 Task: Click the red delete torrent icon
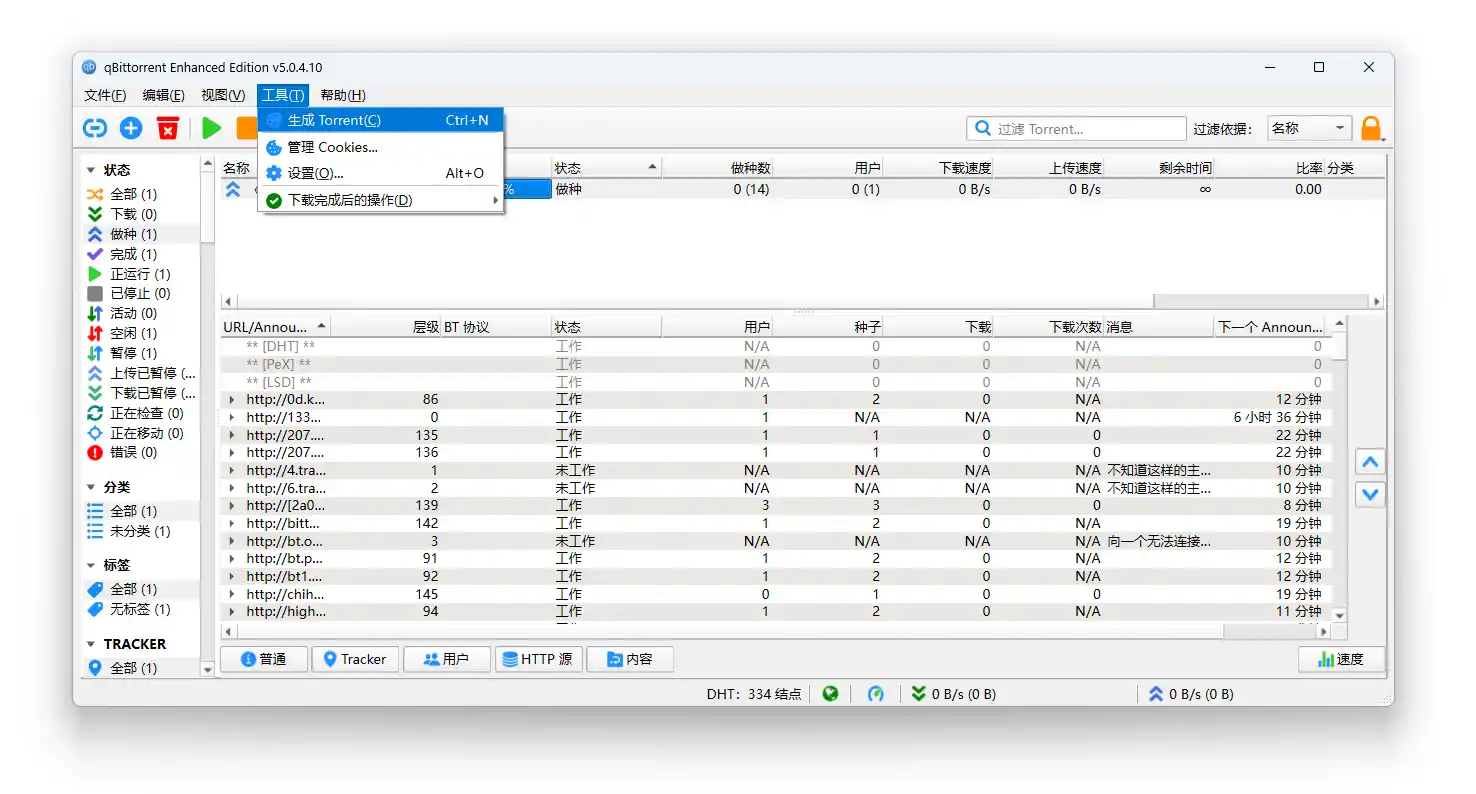(x=168, y=128)
